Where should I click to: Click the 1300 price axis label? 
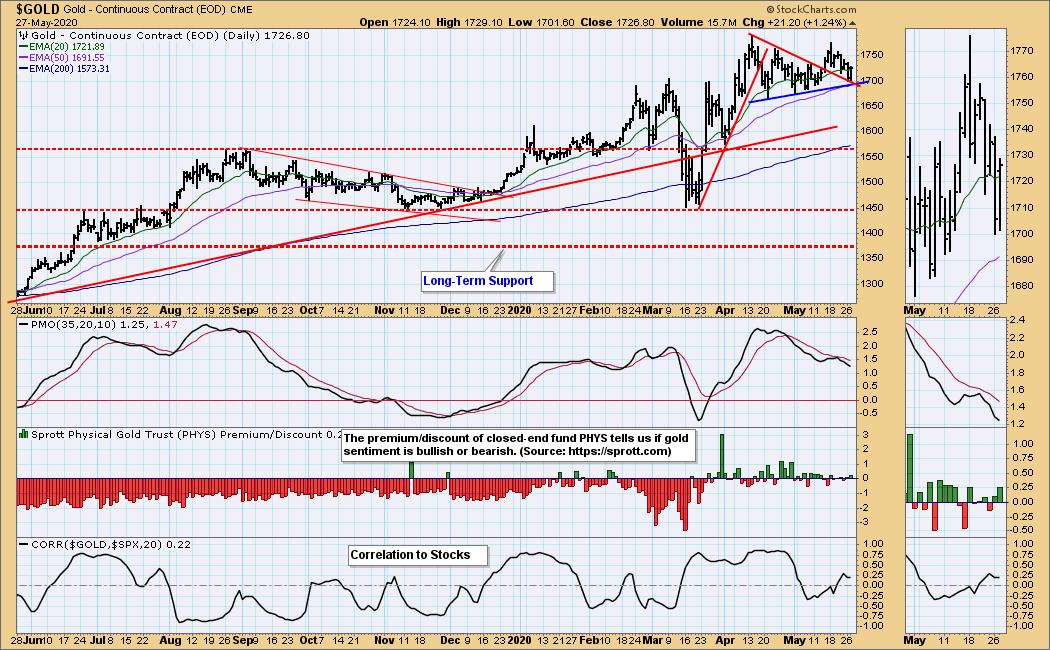[872, 283]
